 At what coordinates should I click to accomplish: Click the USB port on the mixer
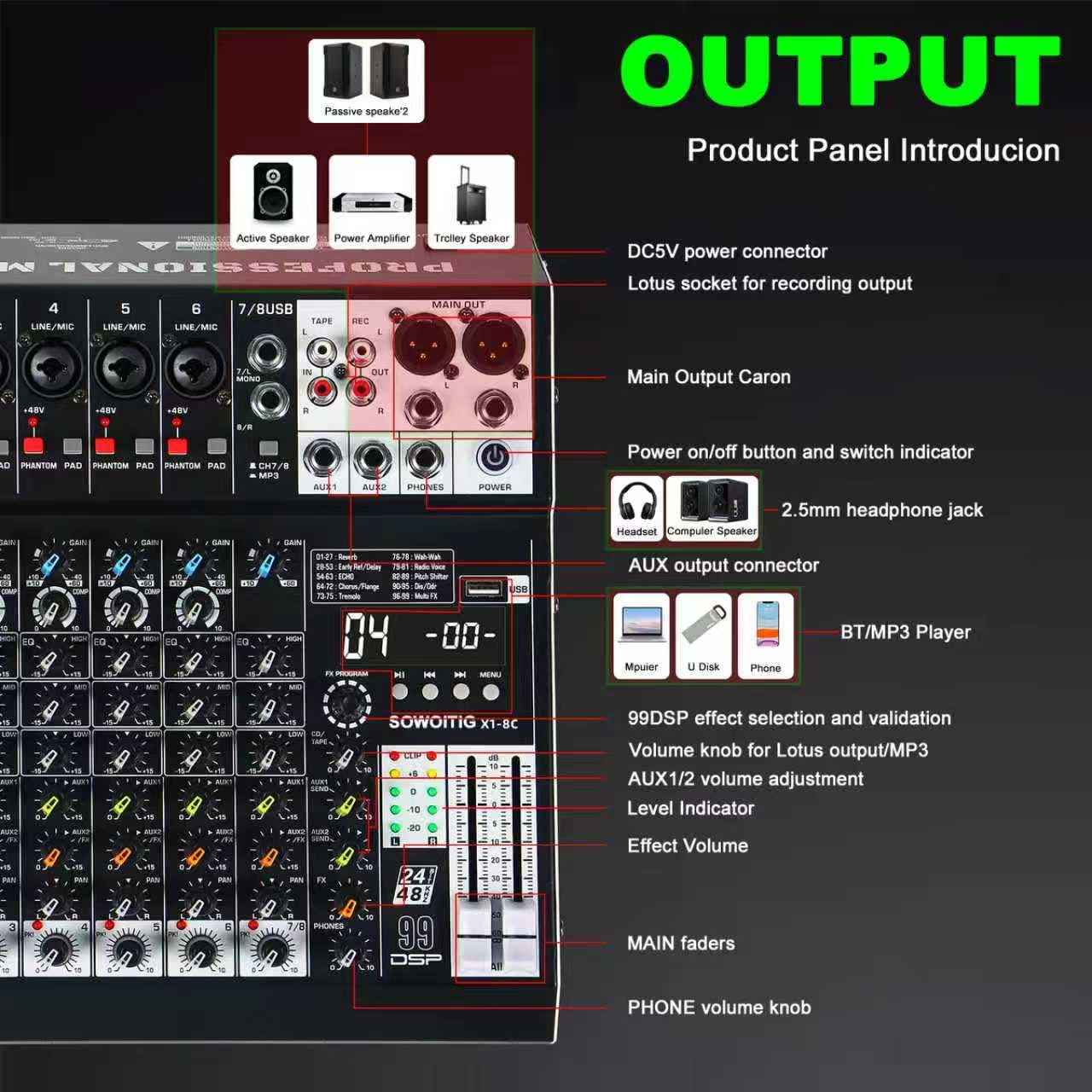(x=484, y=589)
